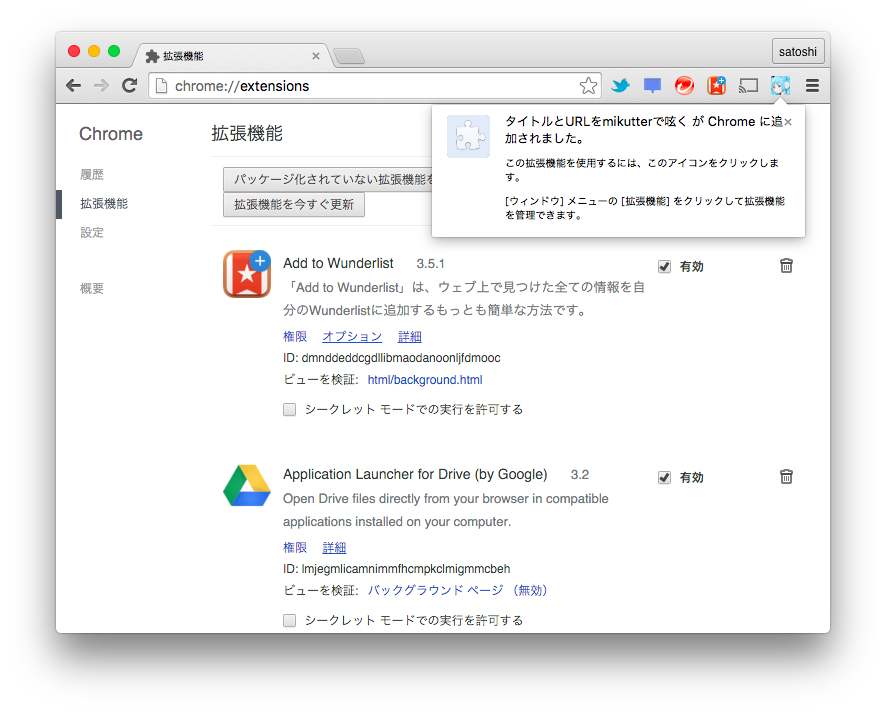The width and height of the screenshot is (886, 713).
Task: Open 詳細 link for Add to Wunderlist
Action: 410,337
